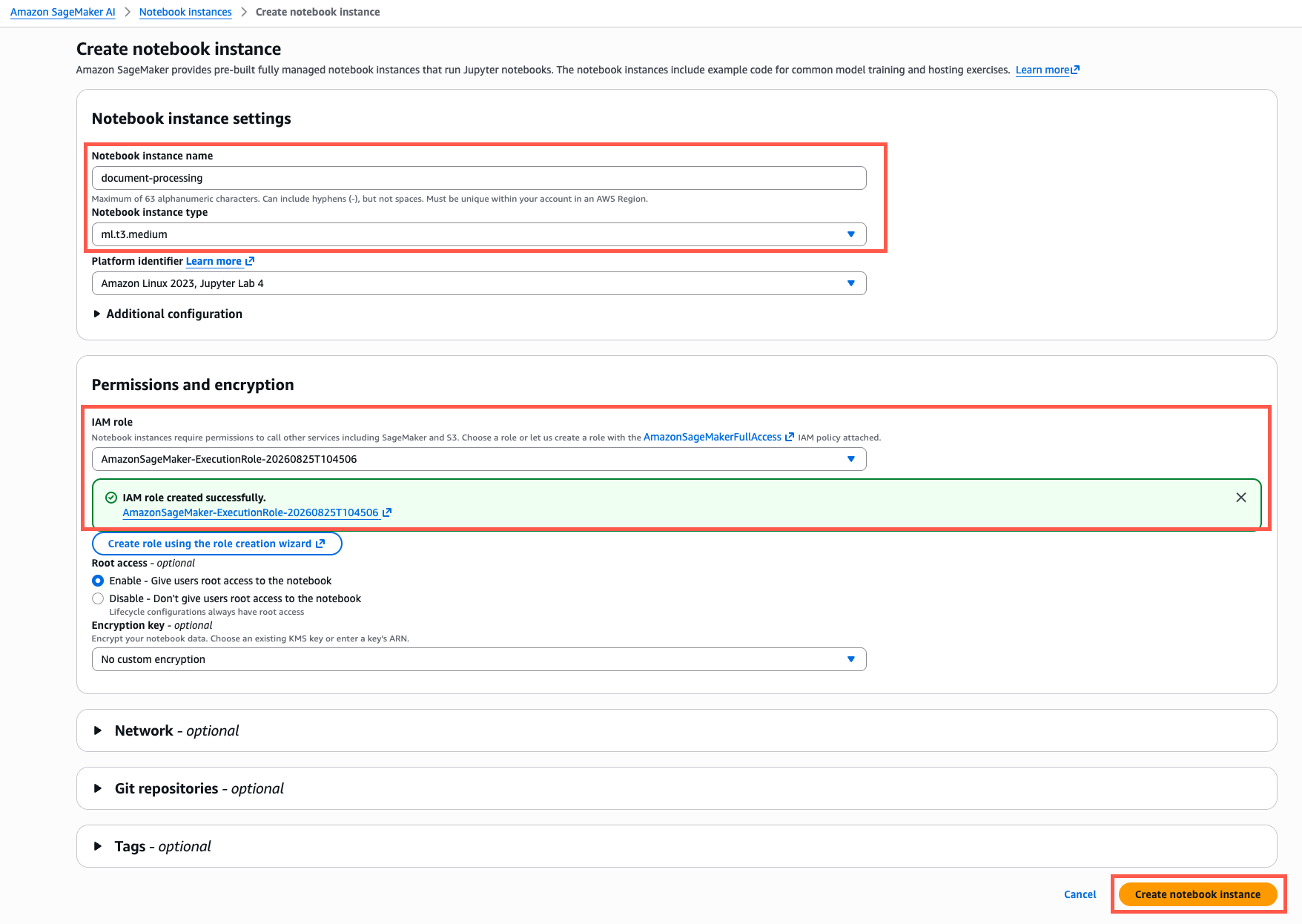1302x924 pixels.
Task: Open the Notebook instance type dropdown
Action: [479, 234]
